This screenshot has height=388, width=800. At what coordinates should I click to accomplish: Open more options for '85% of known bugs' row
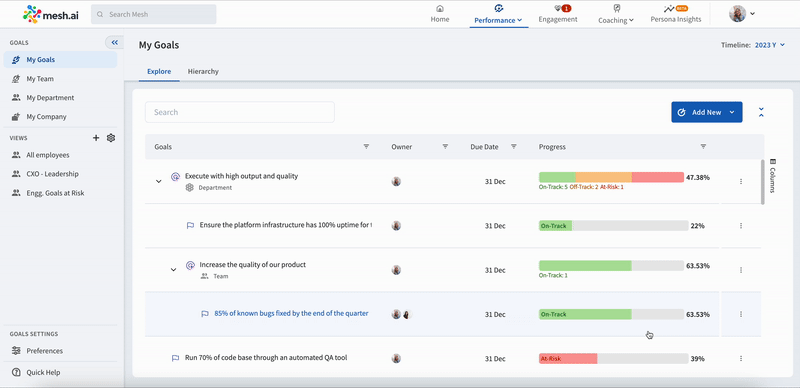[x=741, y=314]
